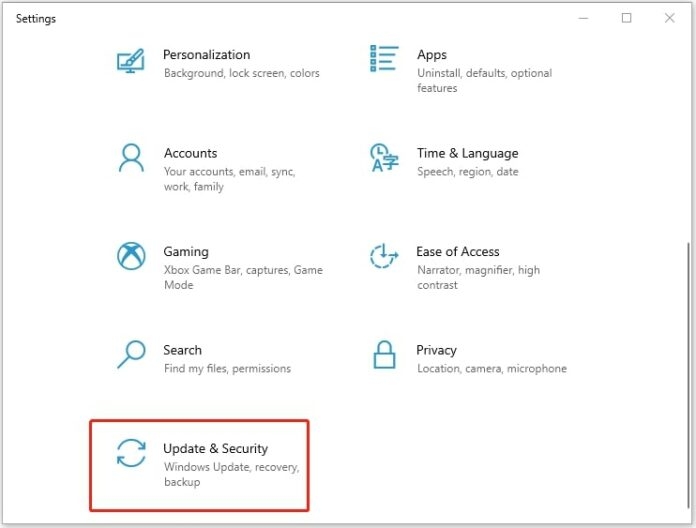Maximize the Settings window
Viewport: 696px width, 528px height.
[627, 18]
